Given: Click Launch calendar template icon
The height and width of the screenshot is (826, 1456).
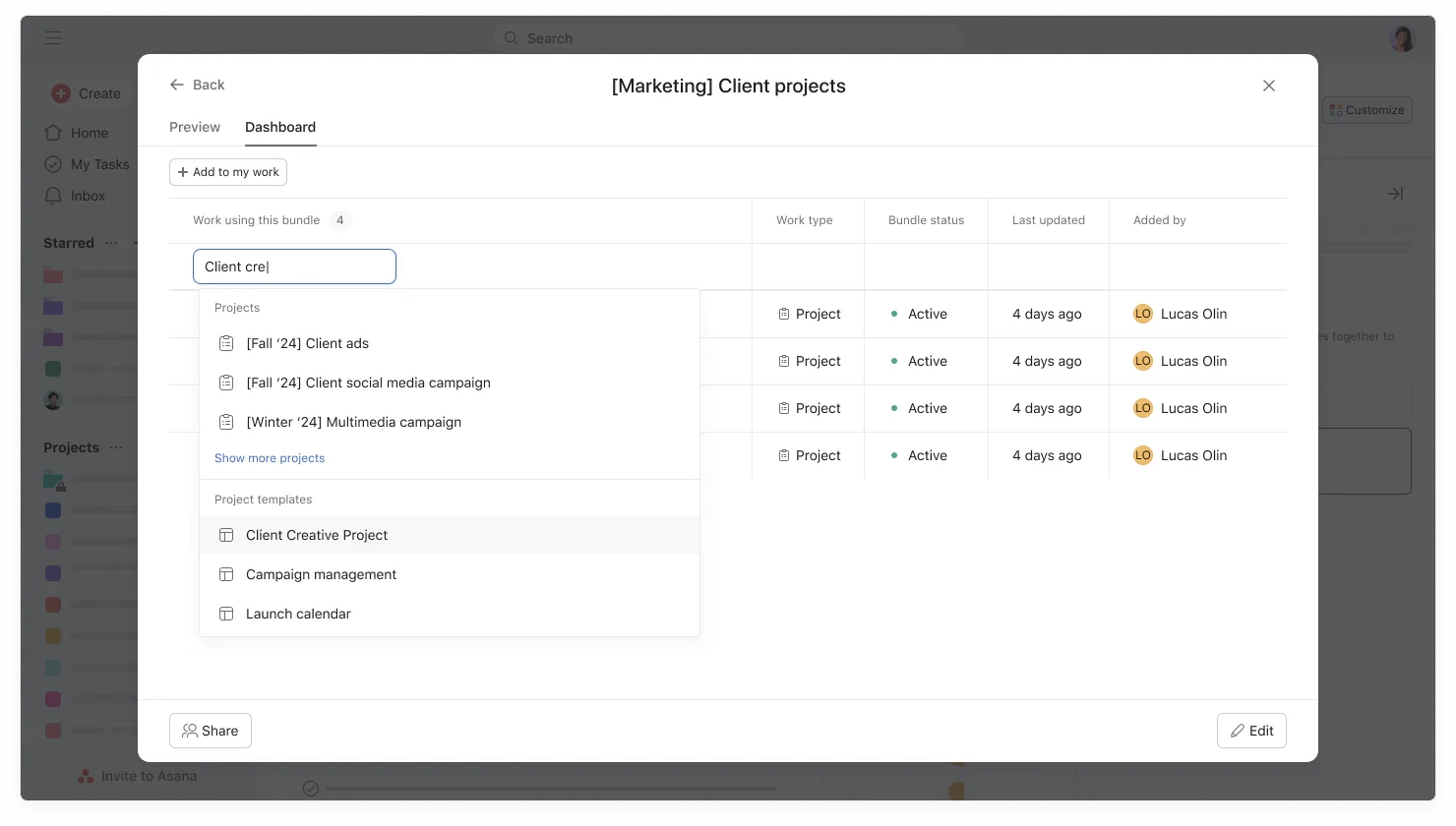Looking at the screenshot, I should [x=226, y=614].
